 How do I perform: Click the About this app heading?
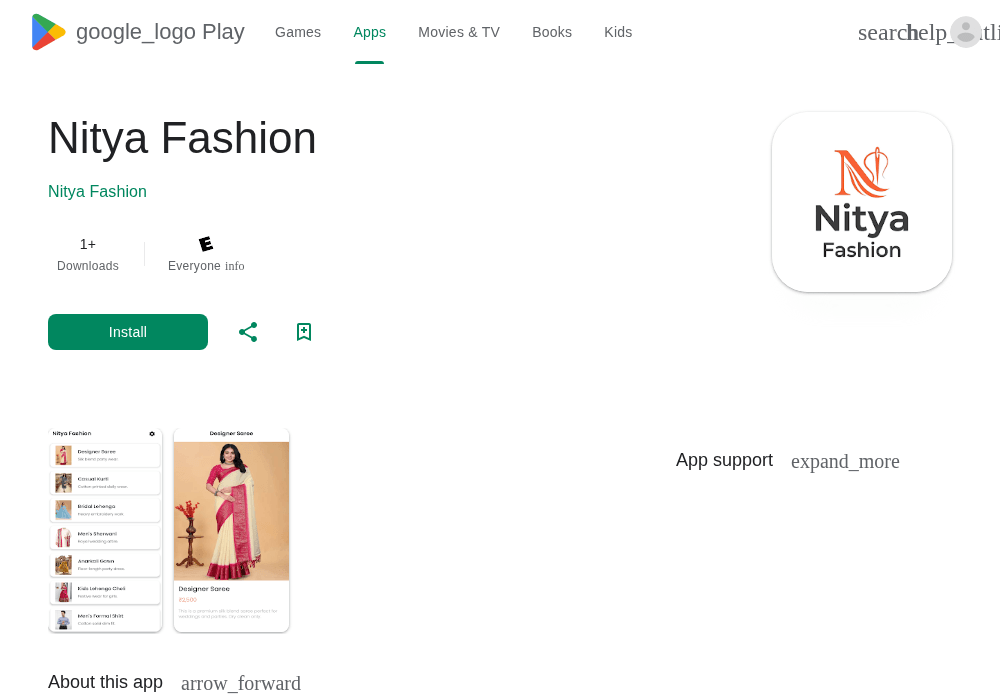(105, 682)
